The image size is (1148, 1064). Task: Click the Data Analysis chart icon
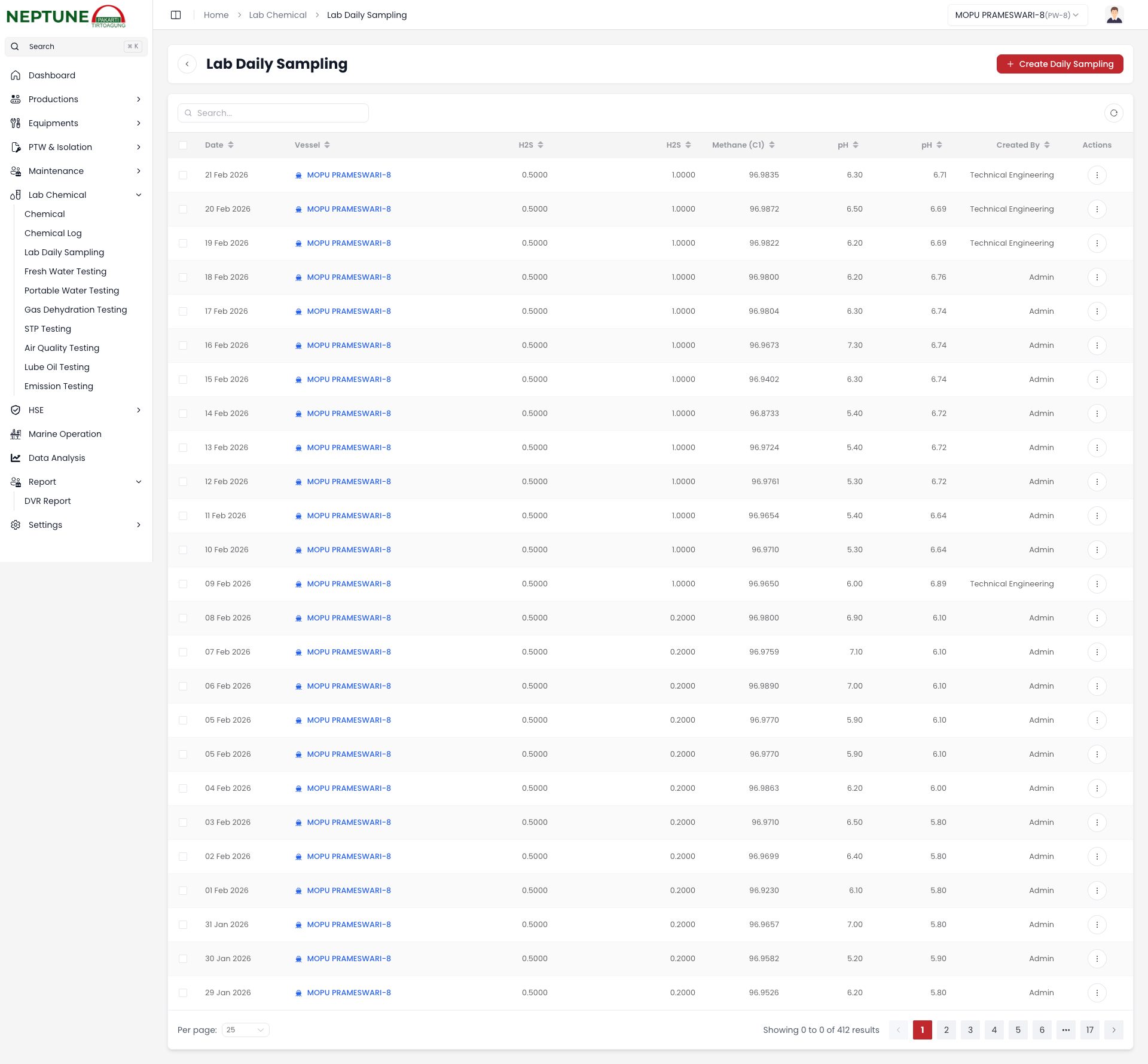tap(16, 458)
